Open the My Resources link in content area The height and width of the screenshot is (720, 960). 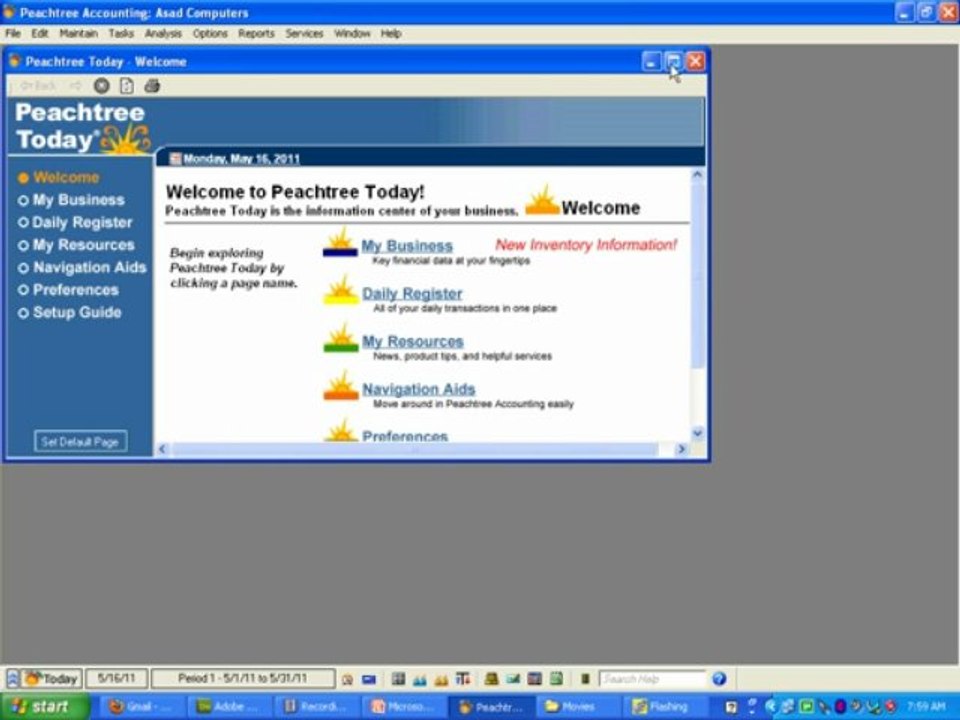tap(413, 342)
